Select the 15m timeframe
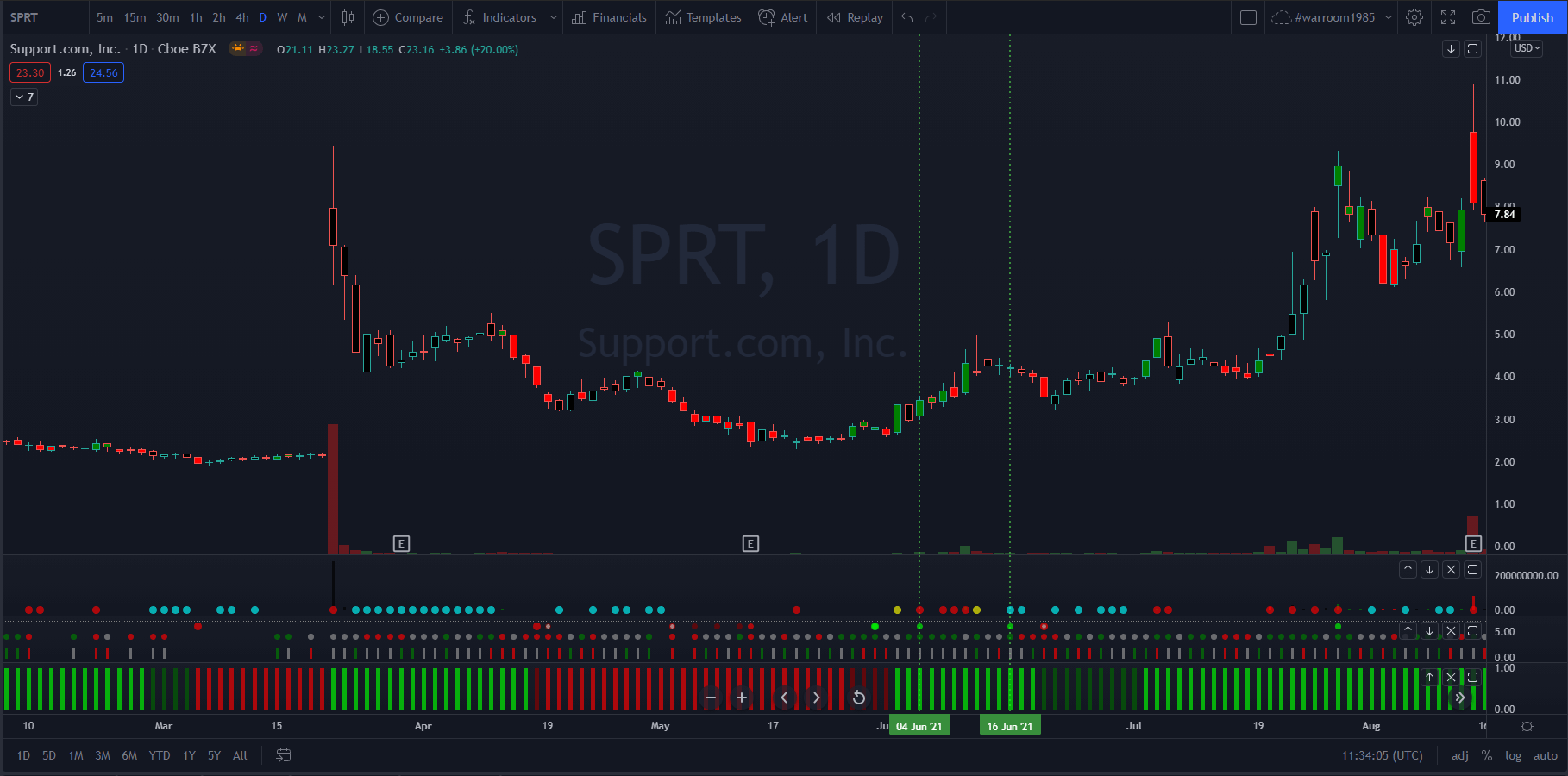1568x776 pixels. click(x=135, y=17)
